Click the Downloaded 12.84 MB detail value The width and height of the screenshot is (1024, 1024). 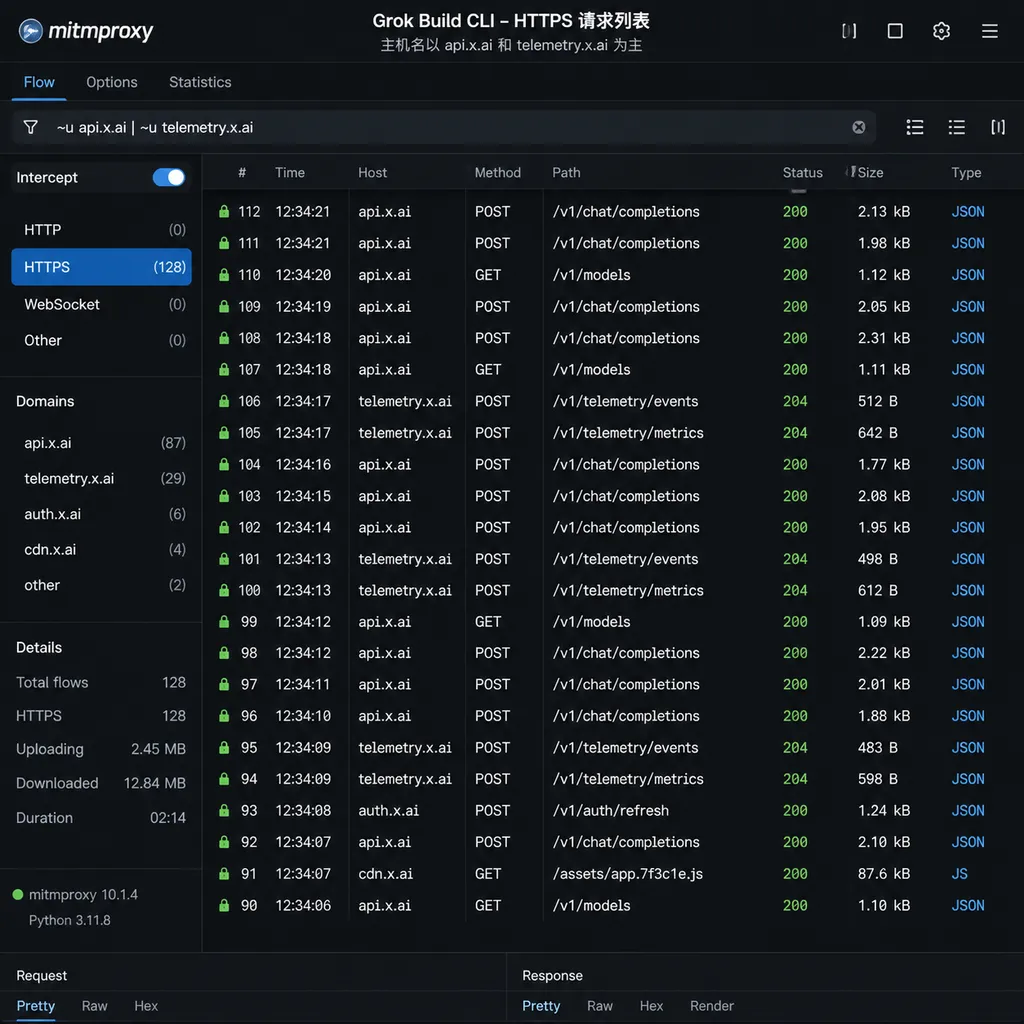tap(155, 783)
